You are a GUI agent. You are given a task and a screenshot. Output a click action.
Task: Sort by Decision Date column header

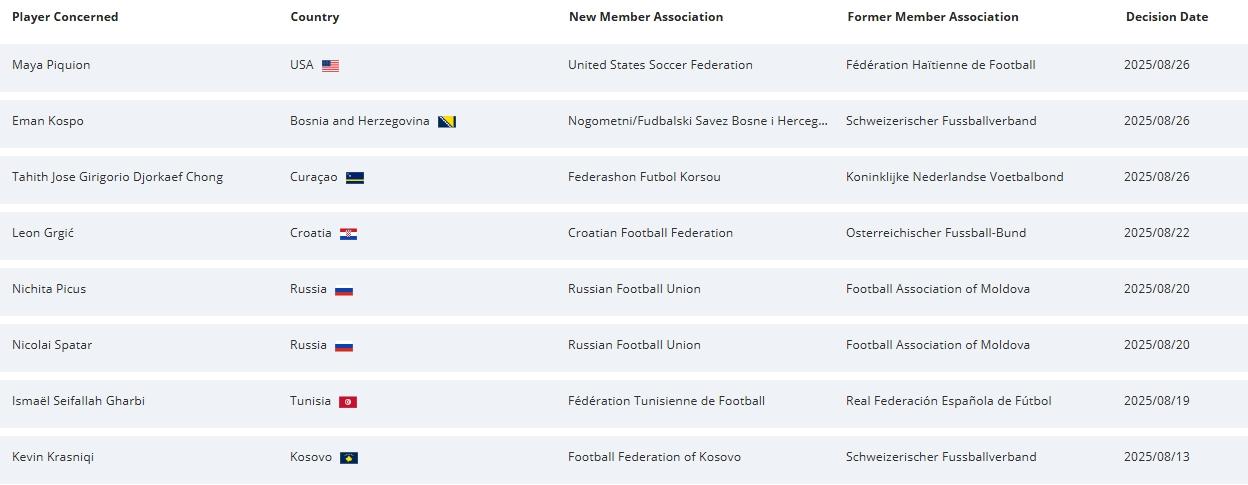coord(1167,17)
